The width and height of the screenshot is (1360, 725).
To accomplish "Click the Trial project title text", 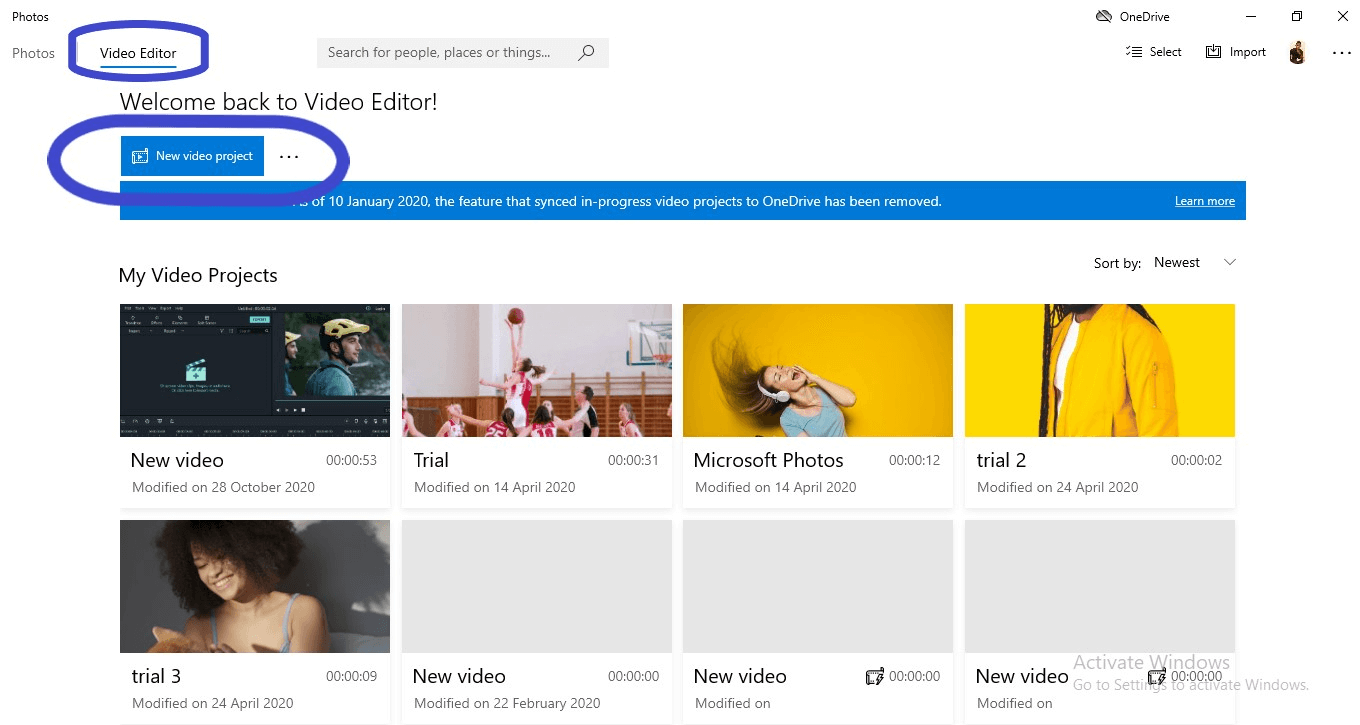I will (x=431, y=460).
